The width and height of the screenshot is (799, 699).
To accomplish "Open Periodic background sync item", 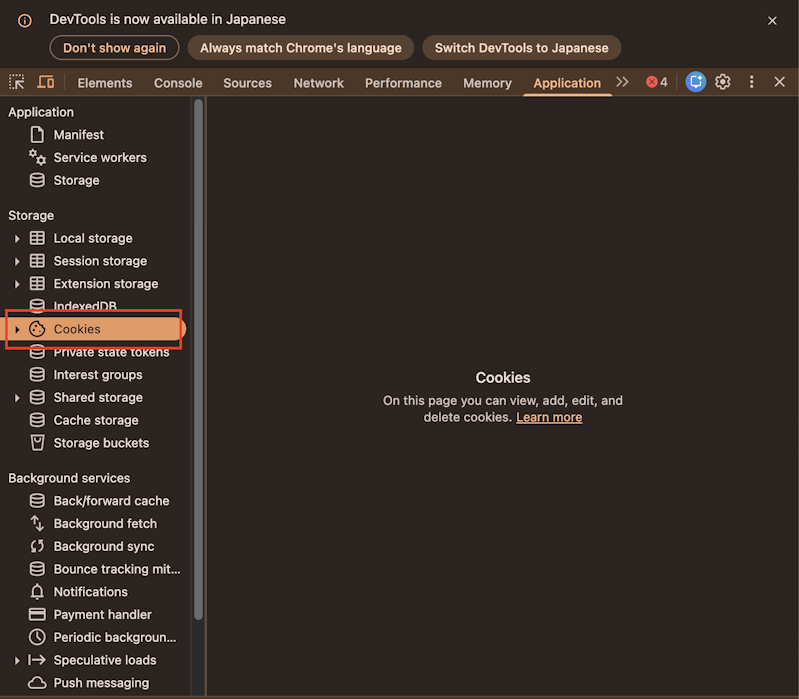I will click(x=115, y=637).
